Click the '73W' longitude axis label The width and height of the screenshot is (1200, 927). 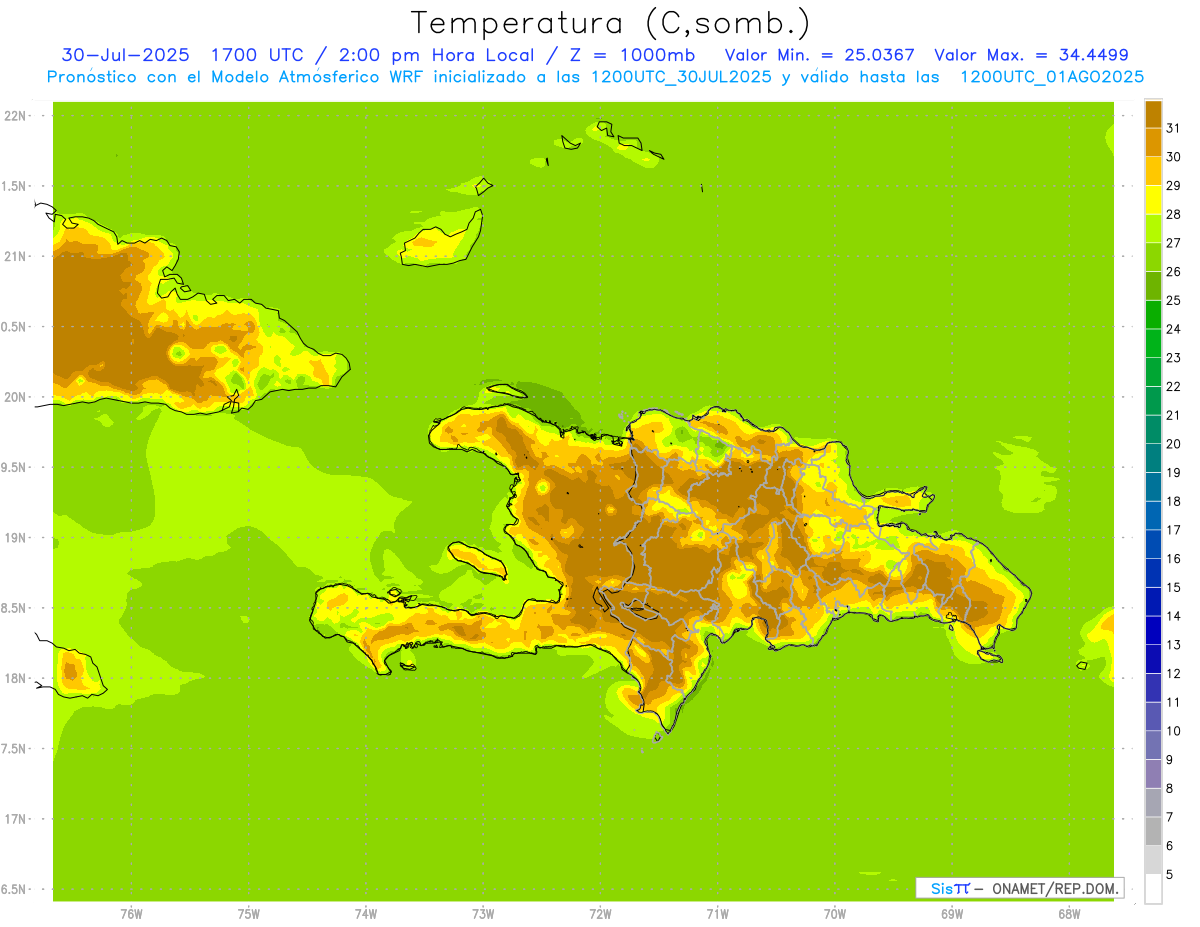coord(483,914)
